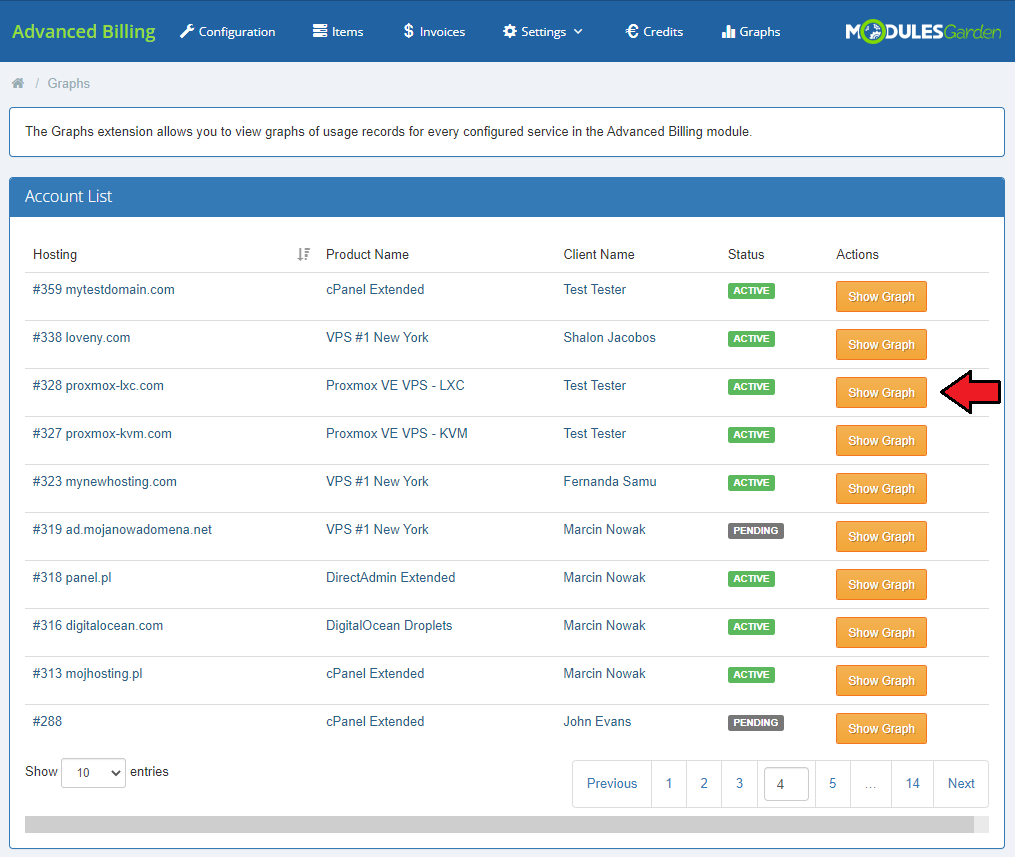Screen dimensions: 1015x857
Task: Open Proxmox VE VPS - KVM product
Action: 397,433
